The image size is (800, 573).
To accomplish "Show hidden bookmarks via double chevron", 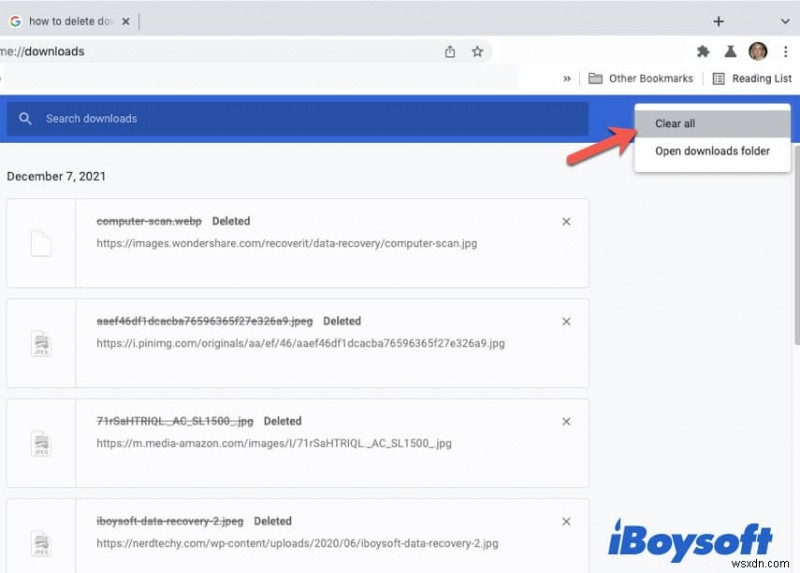I will coord(567,79).
